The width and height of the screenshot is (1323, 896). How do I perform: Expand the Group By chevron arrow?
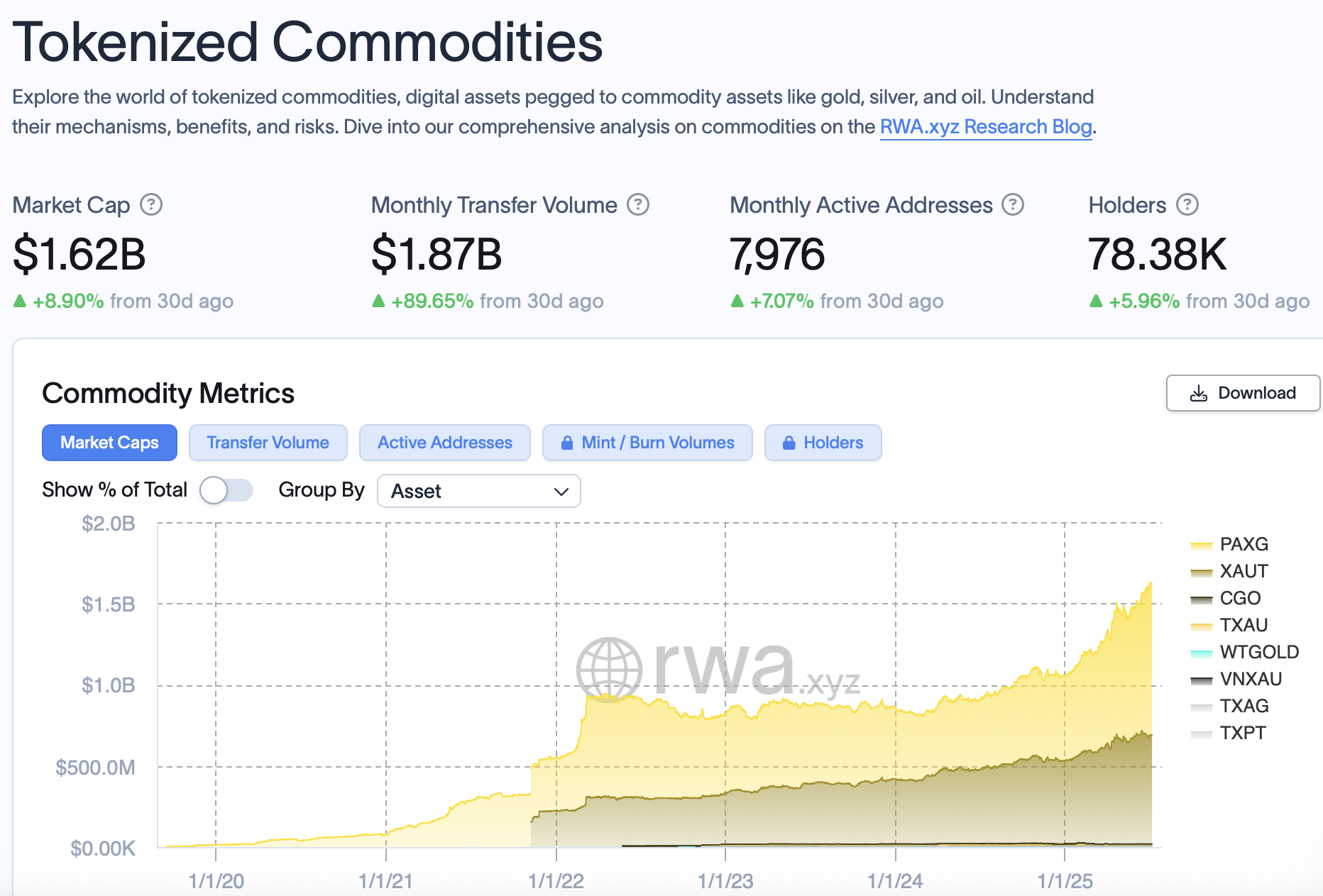pyautogui.click(x=561, y=492)
